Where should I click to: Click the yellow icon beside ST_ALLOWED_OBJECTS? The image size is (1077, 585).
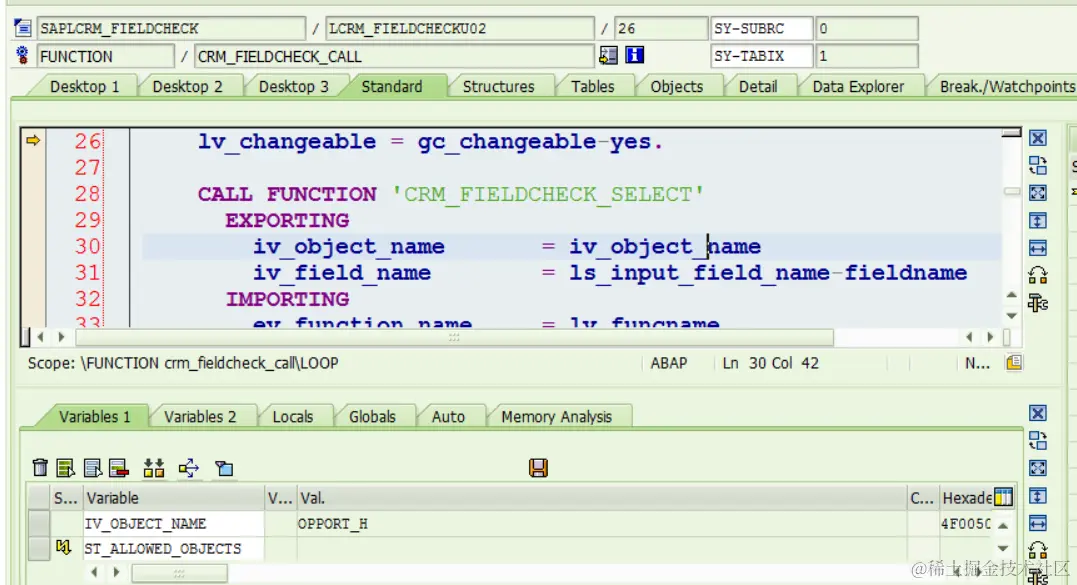[63, 547]
